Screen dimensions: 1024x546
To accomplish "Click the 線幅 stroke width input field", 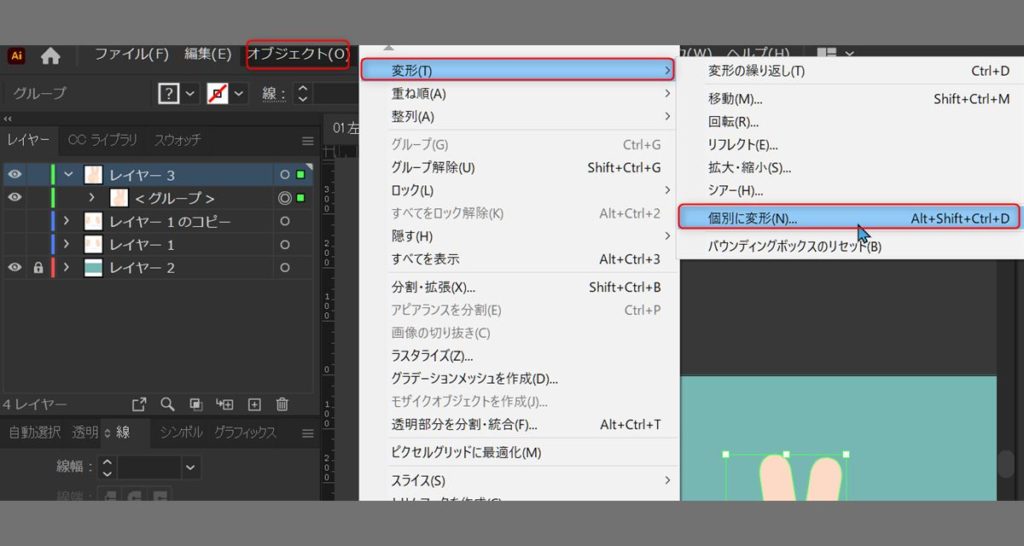I will click(x=149, y=467).
